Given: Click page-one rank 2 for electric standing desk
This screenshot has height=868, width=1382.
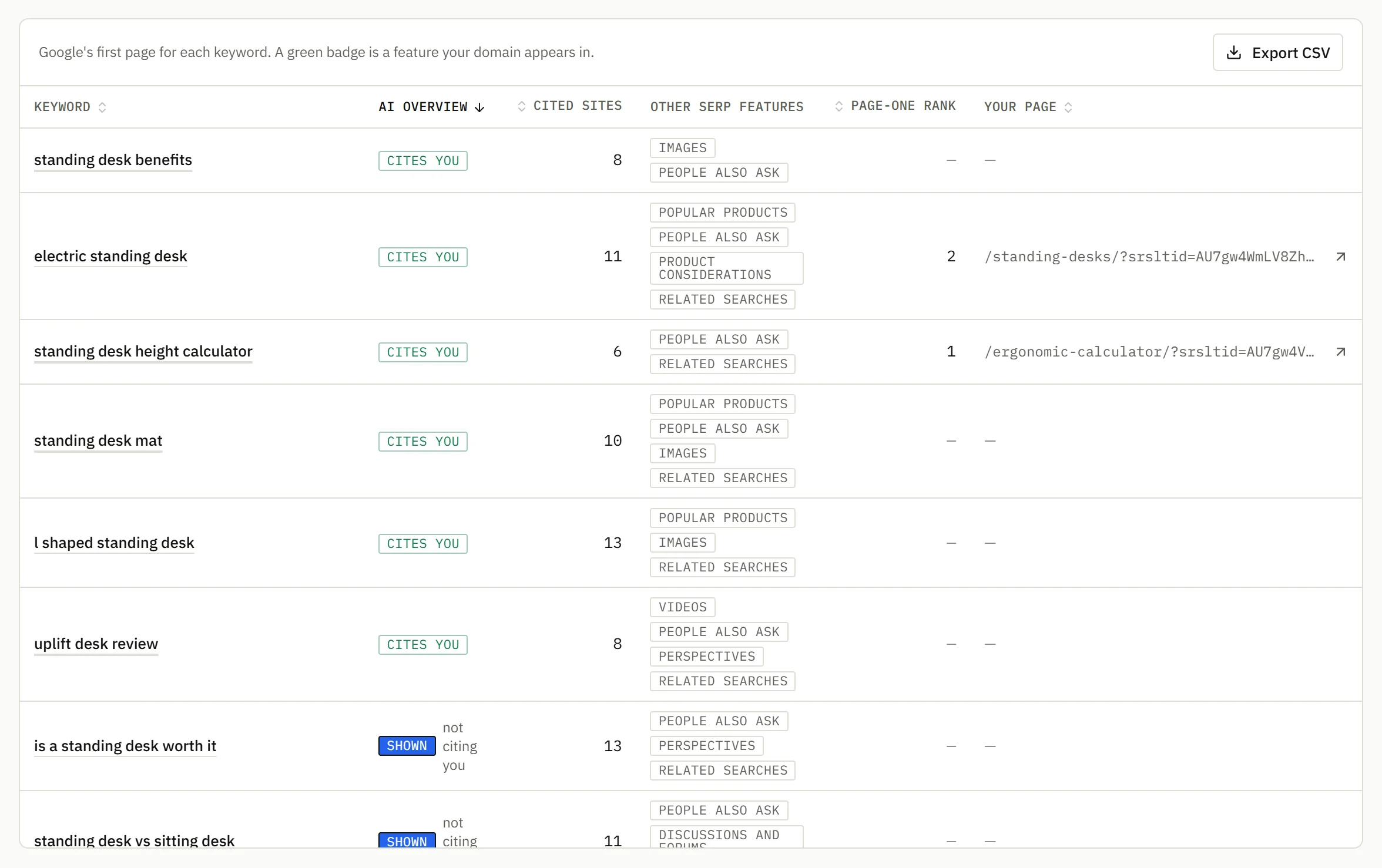Looking at the screenshot, I should coord(951,257).
